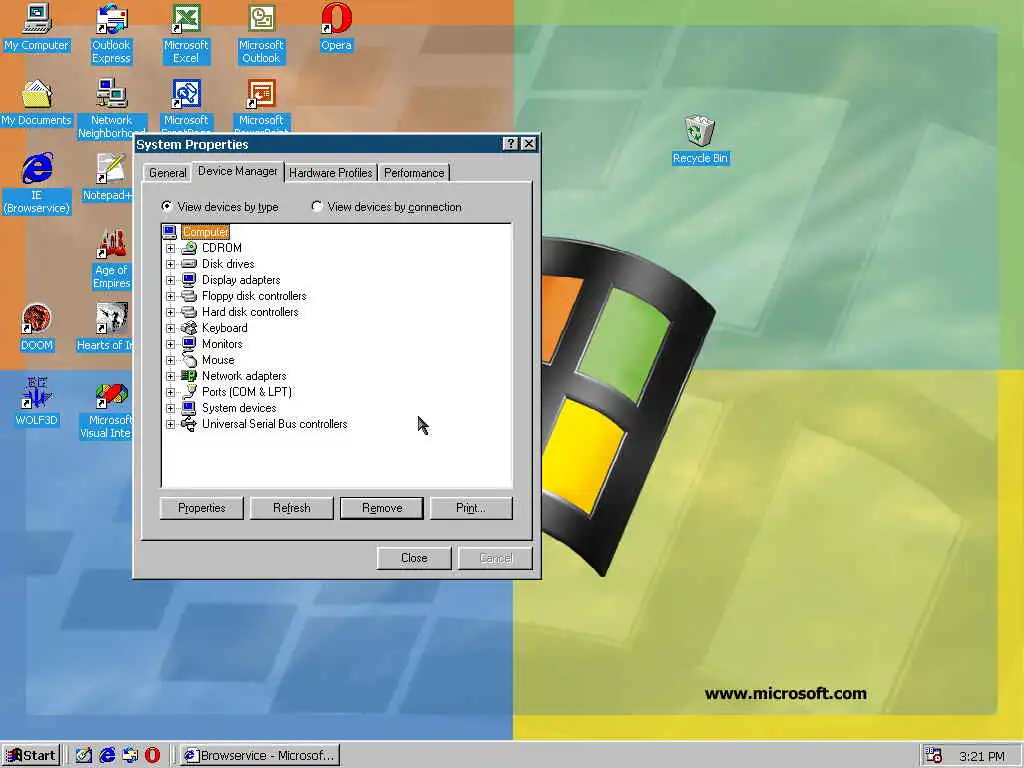The height and width of the screenshot is (768, 1024).
Task: Open the Start menu
Action: [31, 756]
